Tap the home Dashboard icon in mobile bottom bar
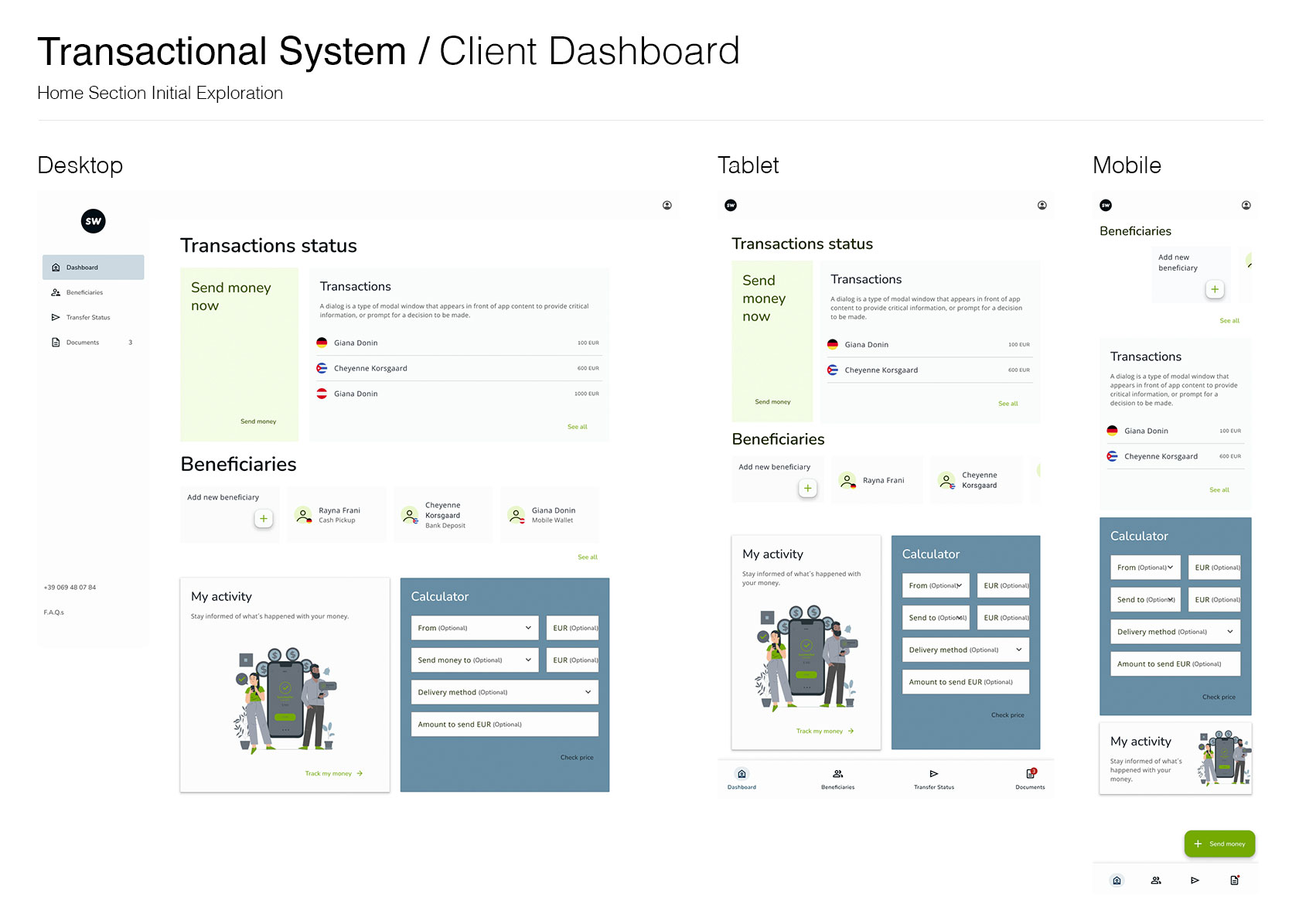 point(1117,880)
